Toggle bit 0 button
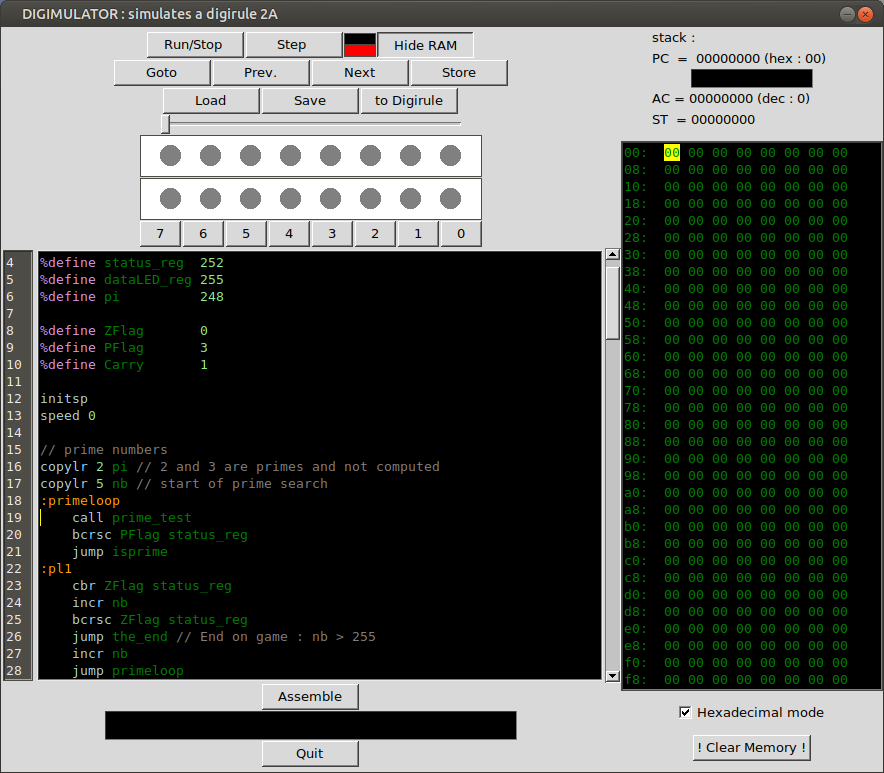 pyautogui.click(x=461, y=234)
